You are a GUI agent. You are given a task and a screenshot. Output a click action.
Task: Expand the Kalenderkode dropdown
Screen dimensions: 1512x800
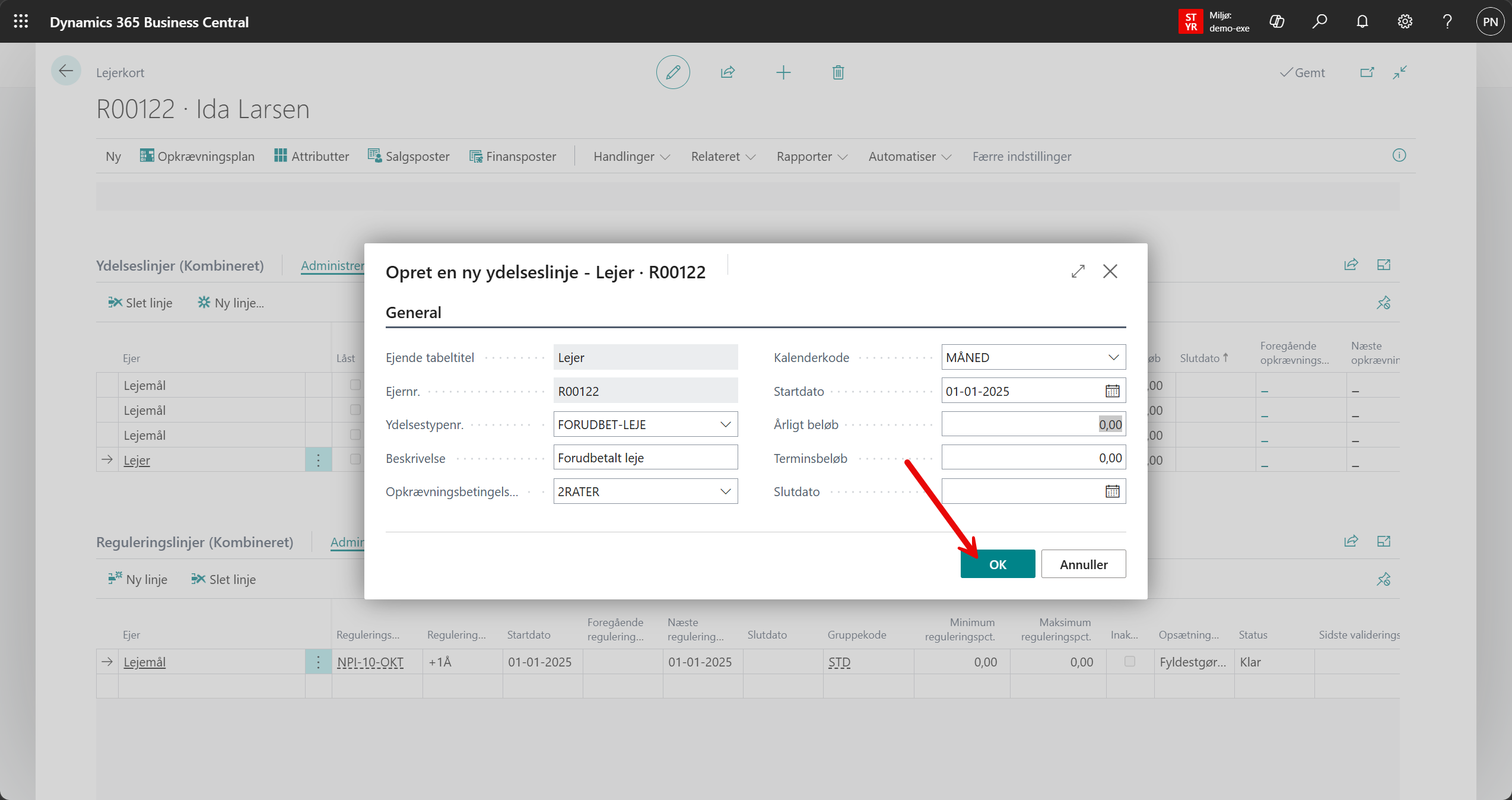[x=1113, y=357]
